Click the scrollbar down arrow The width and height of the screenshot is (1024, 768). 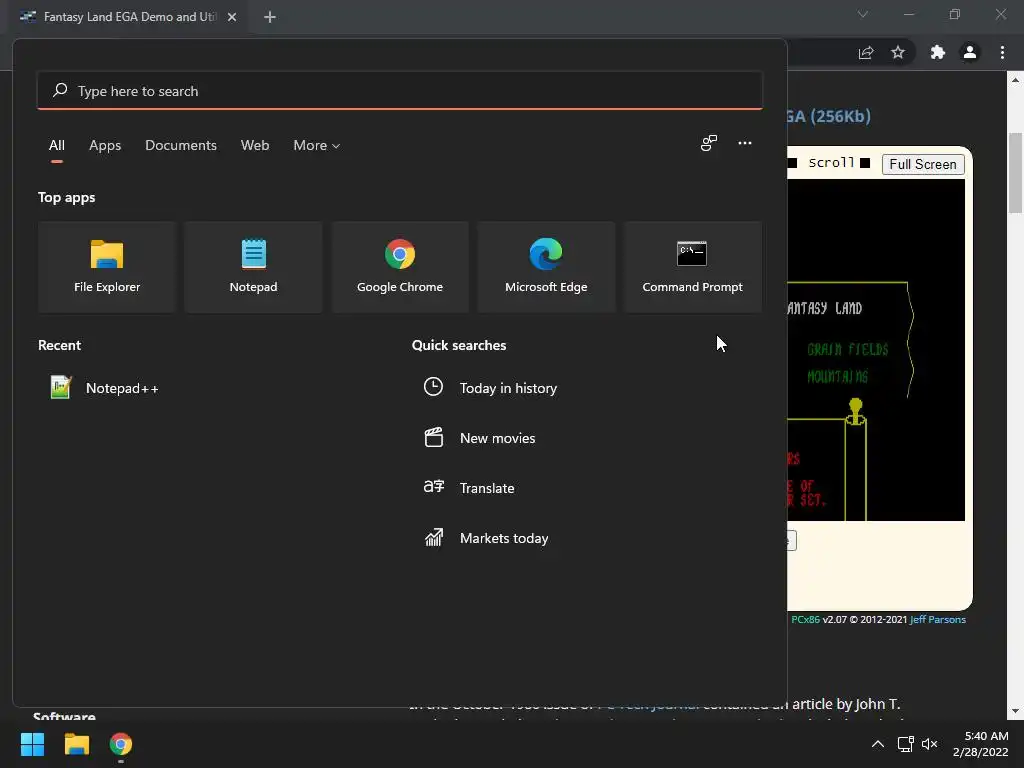pos(1015,711)
